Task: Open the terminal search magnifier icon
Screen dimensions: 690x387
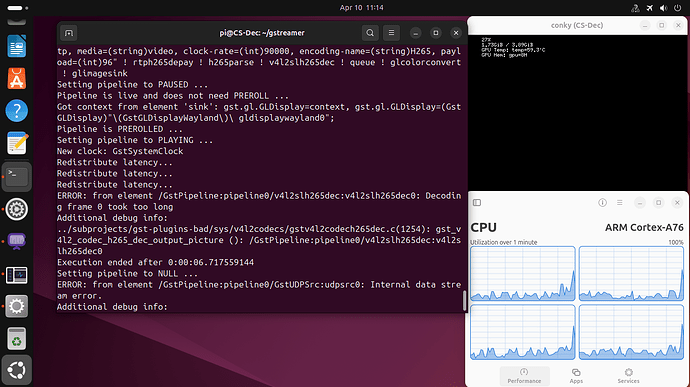Action: click(370, 33)
